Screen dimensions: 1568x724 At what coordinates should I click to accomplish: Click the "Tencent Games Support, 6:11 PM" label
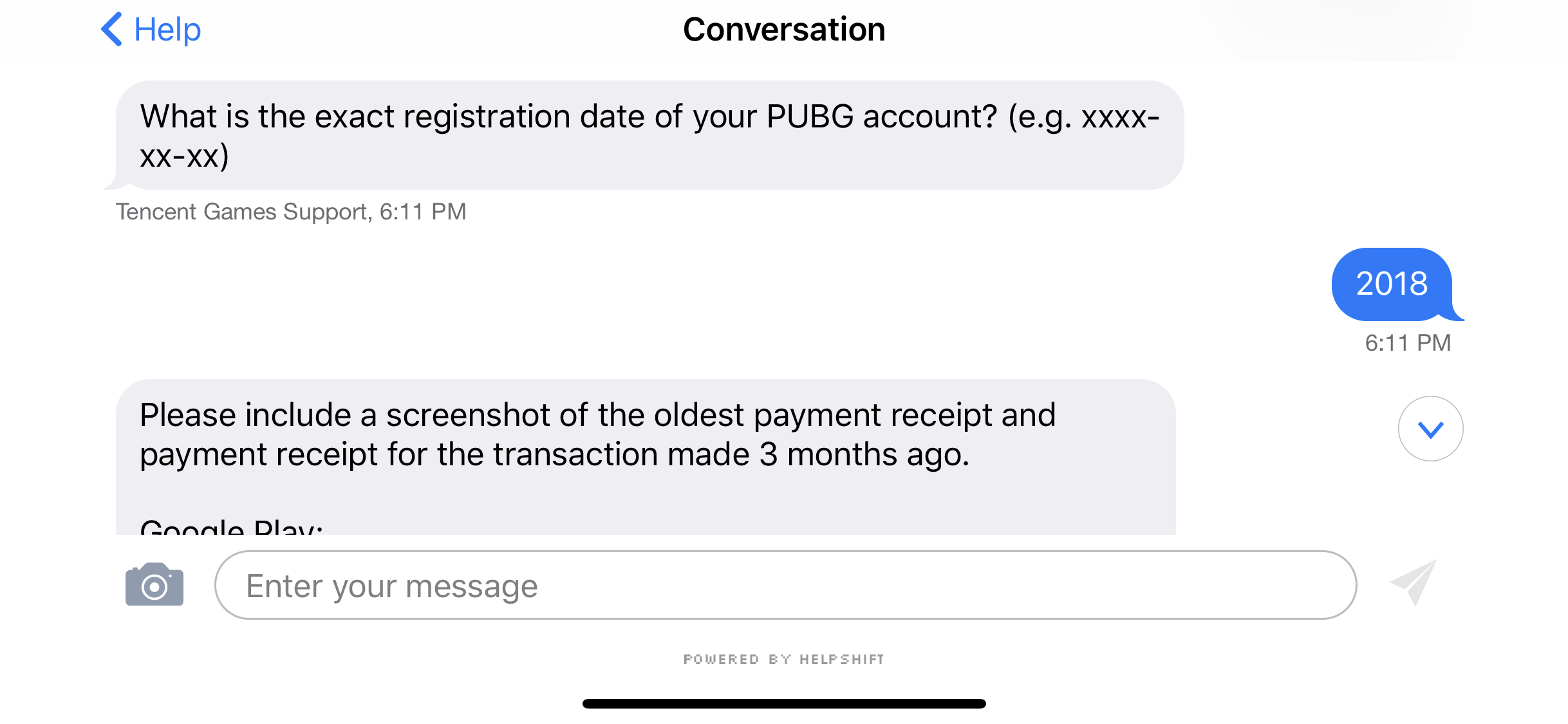coord(291,212)
